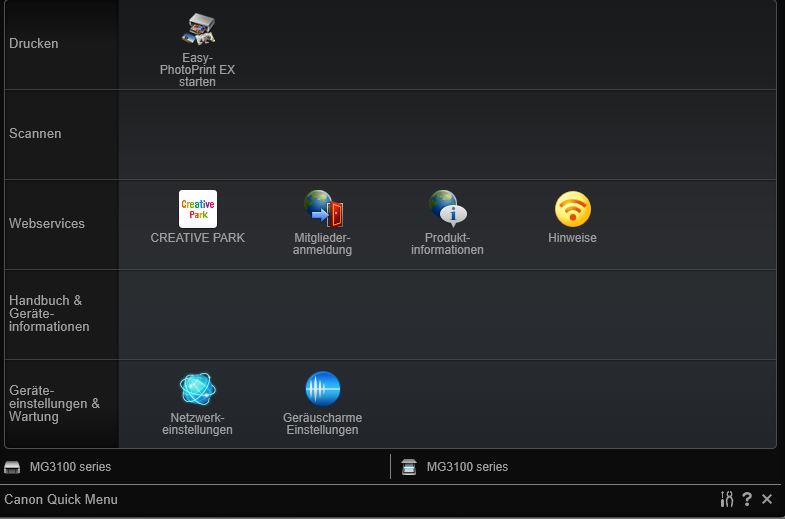Click the Canon Quick Menu title text
This screenshot has width=785, height=519.
pos(61,499)
